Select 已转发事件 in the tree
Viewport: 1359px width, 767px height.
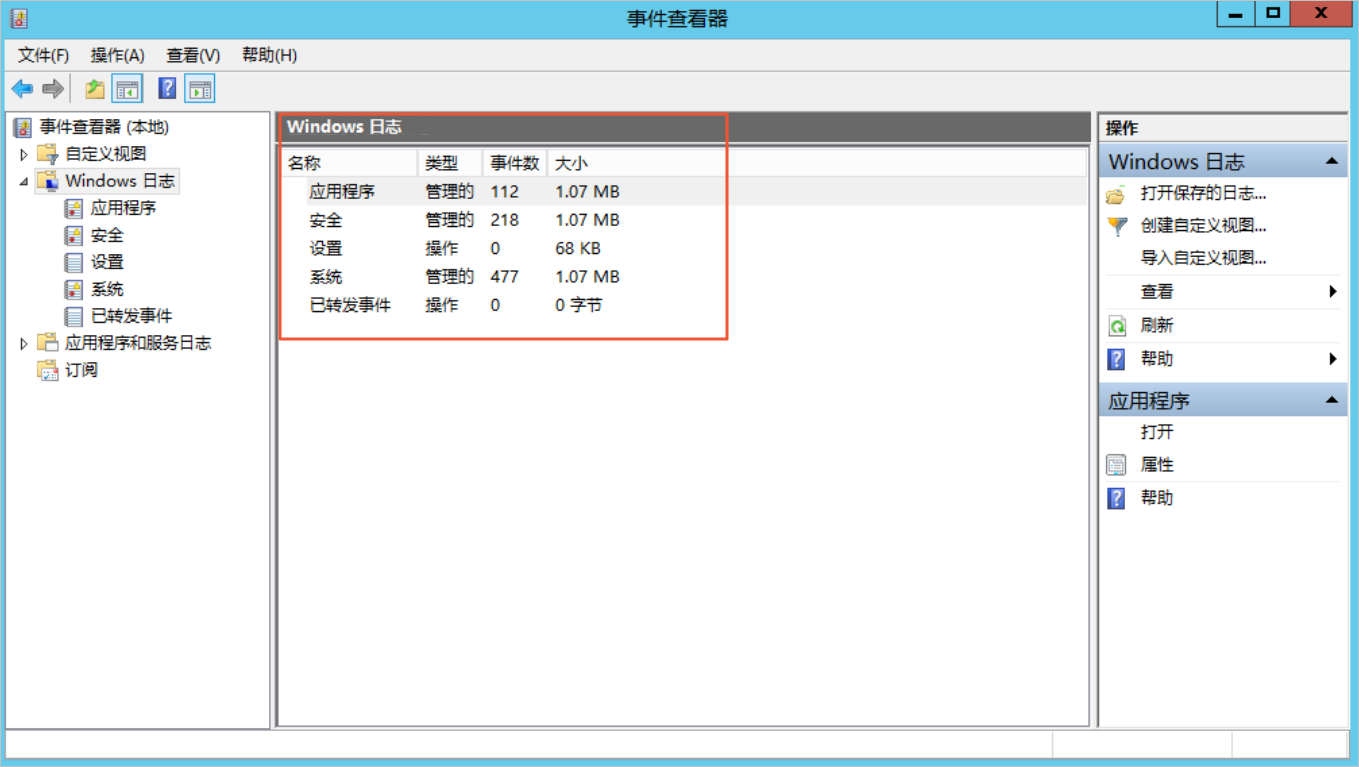132,316
